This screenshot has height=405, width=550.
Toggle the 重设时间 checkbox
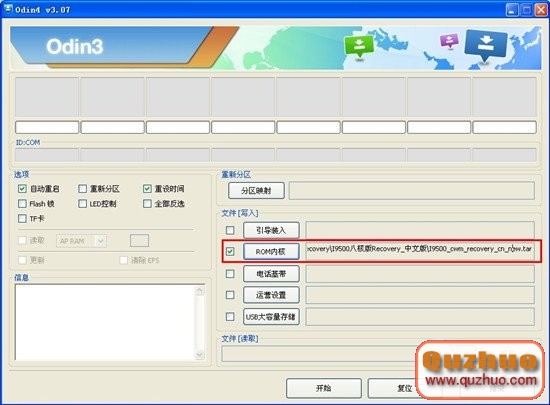pos(147,189)
